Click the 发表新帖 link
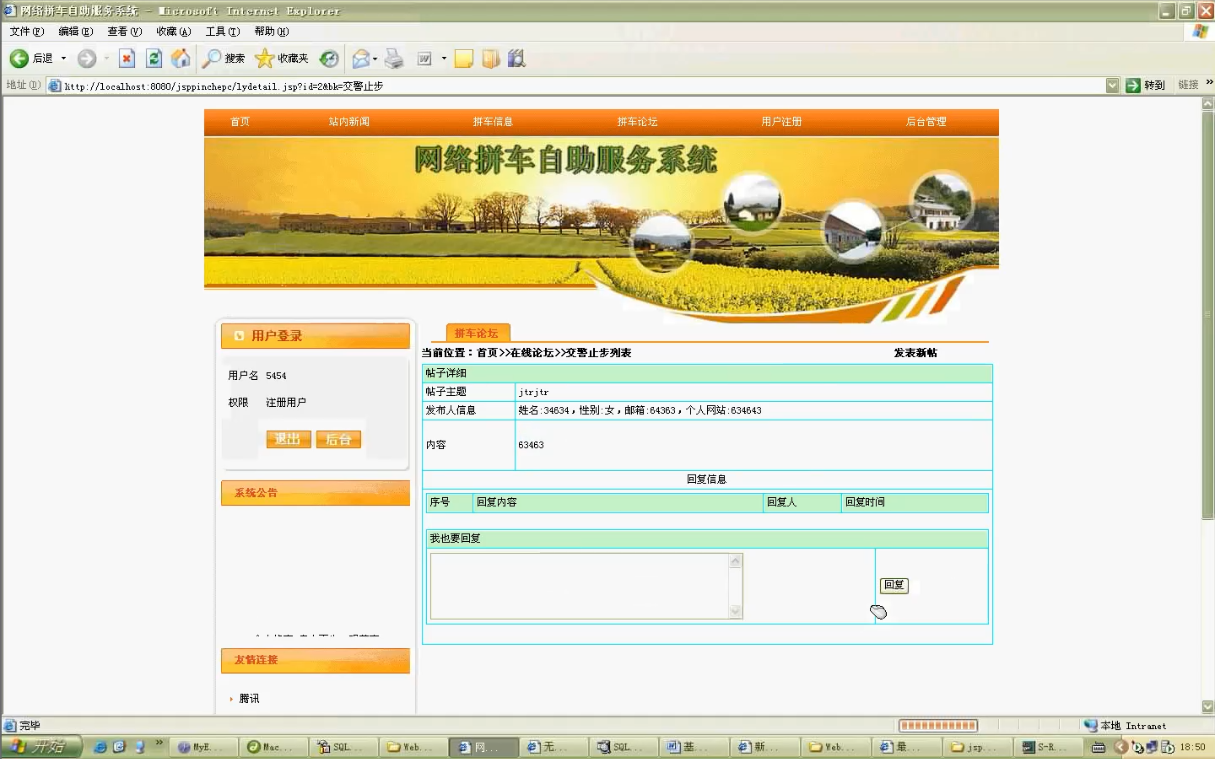This screenshot has width=1215, height=759. 915,353
